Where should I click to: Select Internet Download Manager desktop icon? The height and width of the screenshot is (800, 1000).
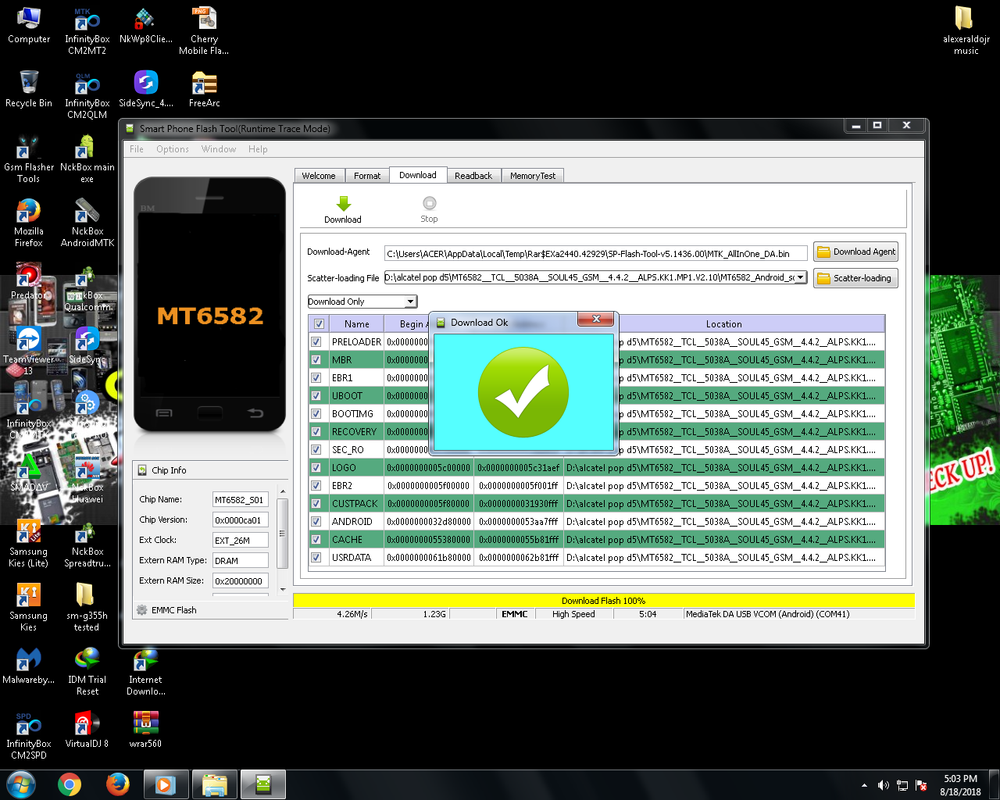(145, 672)
